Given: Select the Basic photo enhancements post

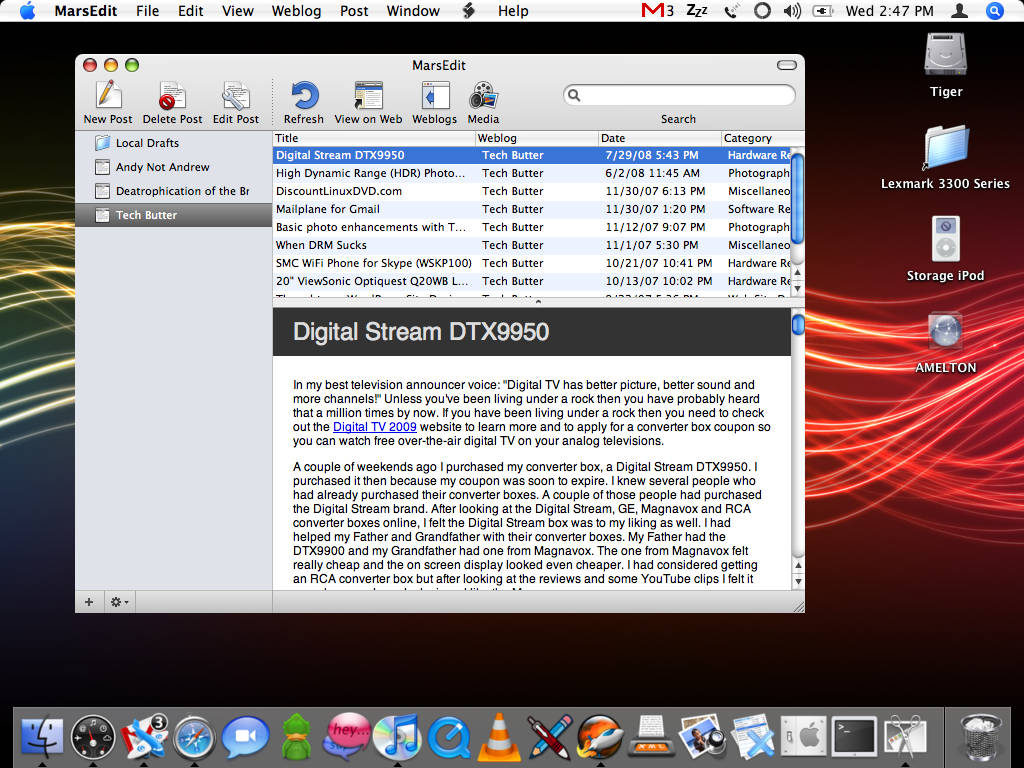Looking at the screenshot, I should click(x=532, y=227).
